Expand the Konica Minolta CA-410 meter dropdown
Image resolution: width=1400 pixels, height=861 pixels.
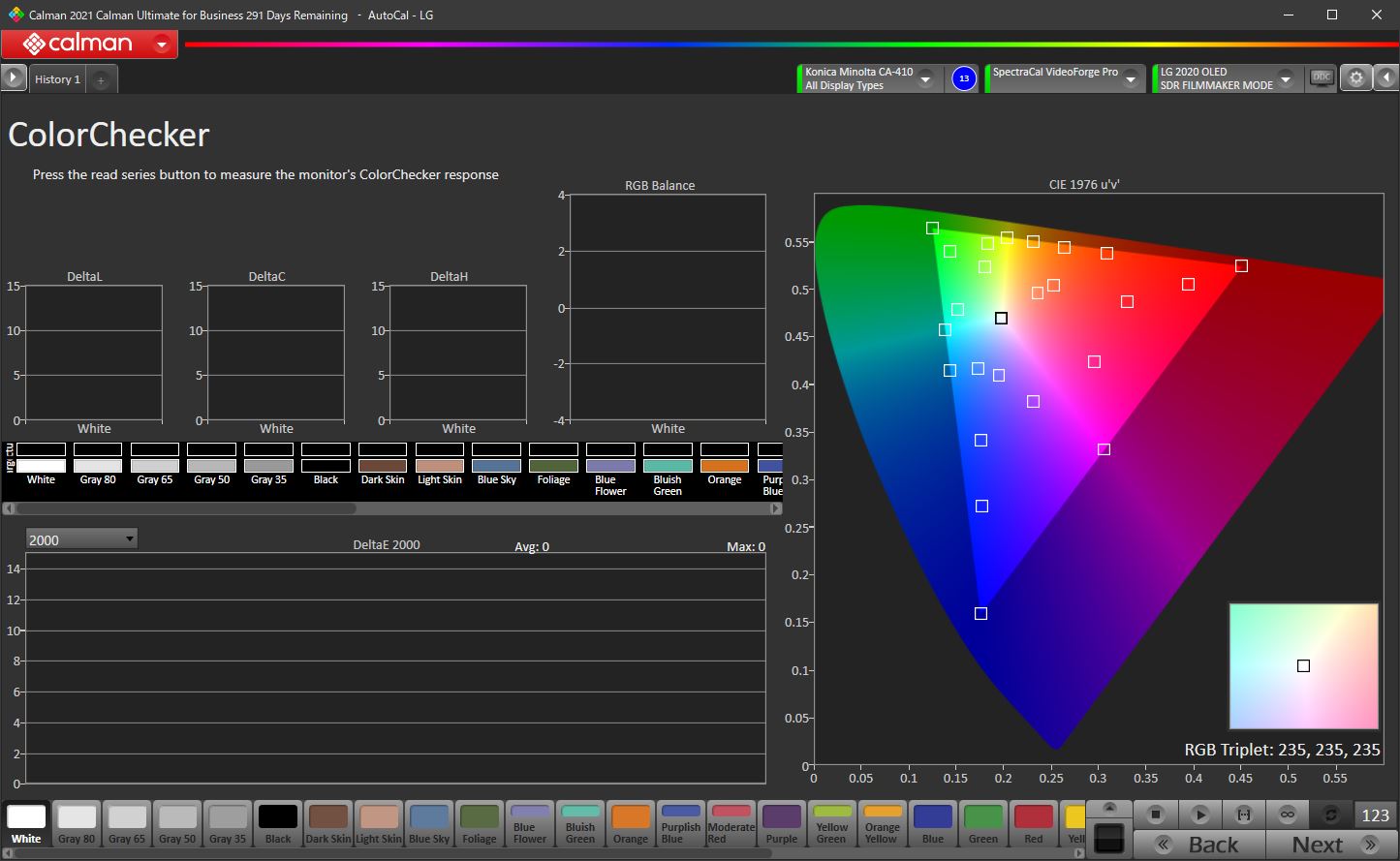tap(926, 78)
